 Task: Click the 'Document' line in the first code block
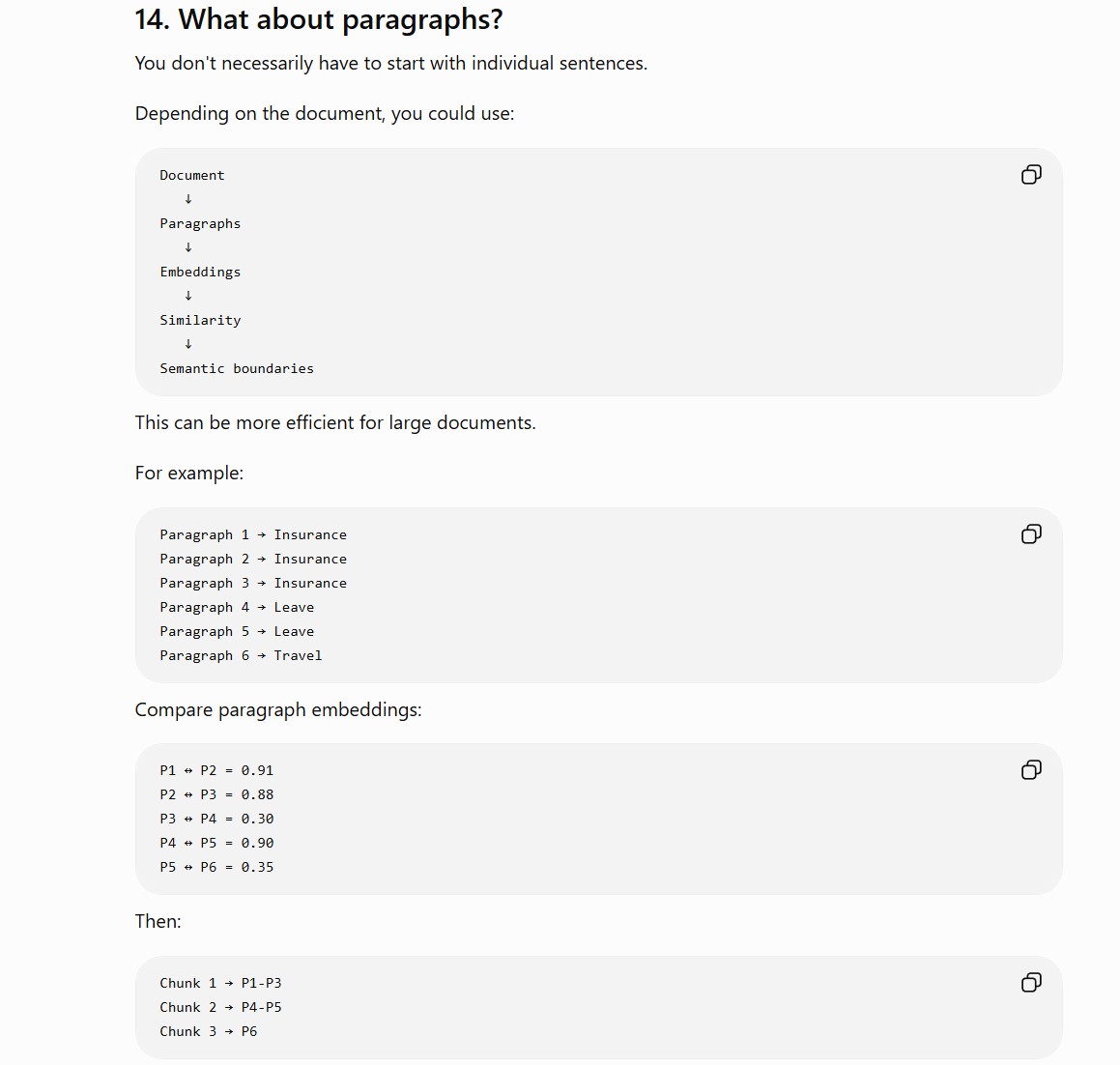[x=191, y=175]
